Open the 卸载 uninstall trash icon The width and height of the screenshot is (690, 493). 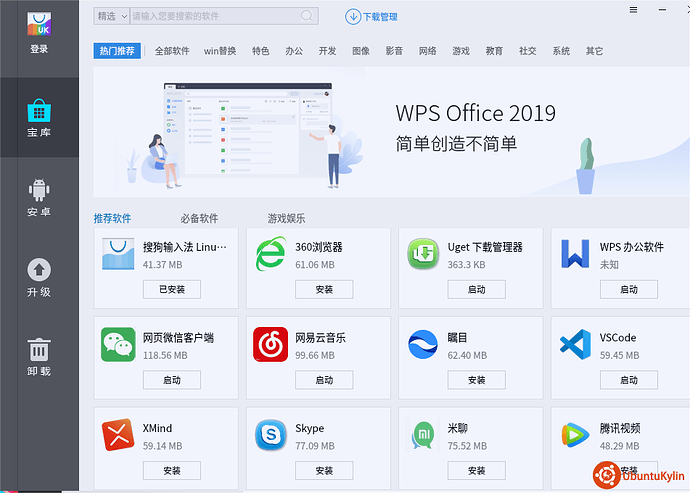[39, 350]
